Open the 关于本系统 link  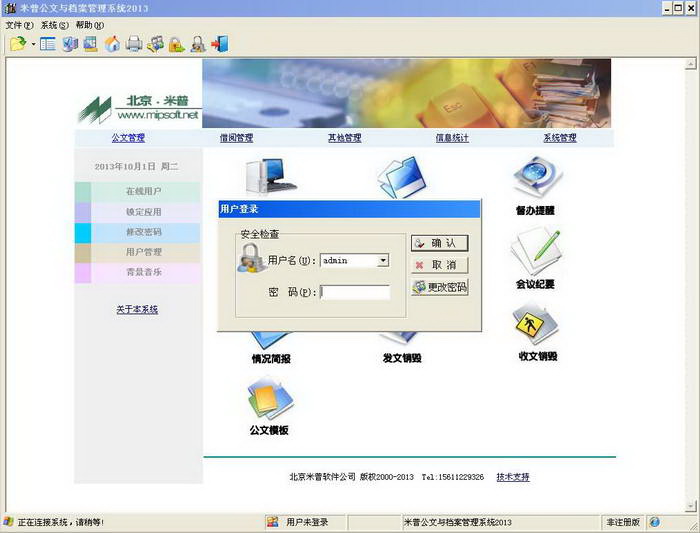(137, 309)
